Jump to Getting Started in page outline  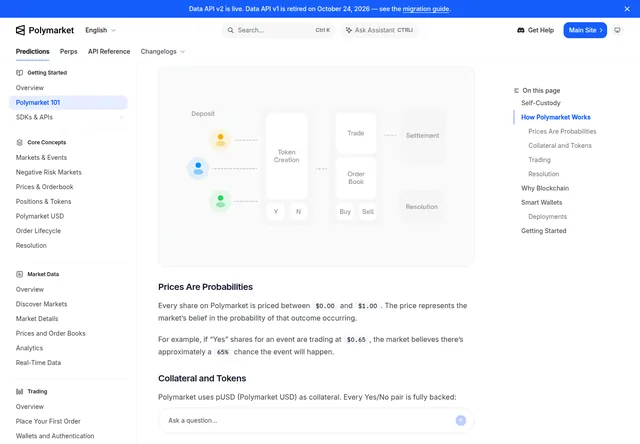[x=543, y=231]
